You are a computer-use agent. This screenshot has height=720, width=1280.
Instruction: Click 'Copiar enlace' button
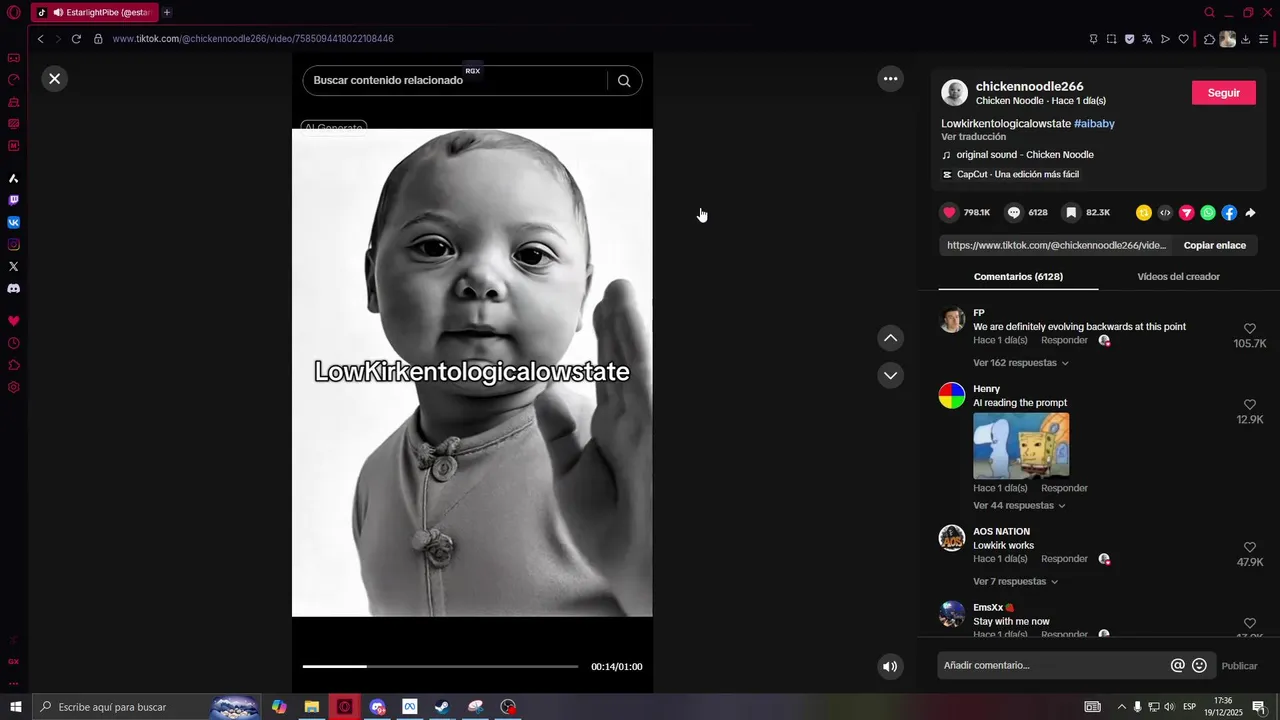[1215, 245]
